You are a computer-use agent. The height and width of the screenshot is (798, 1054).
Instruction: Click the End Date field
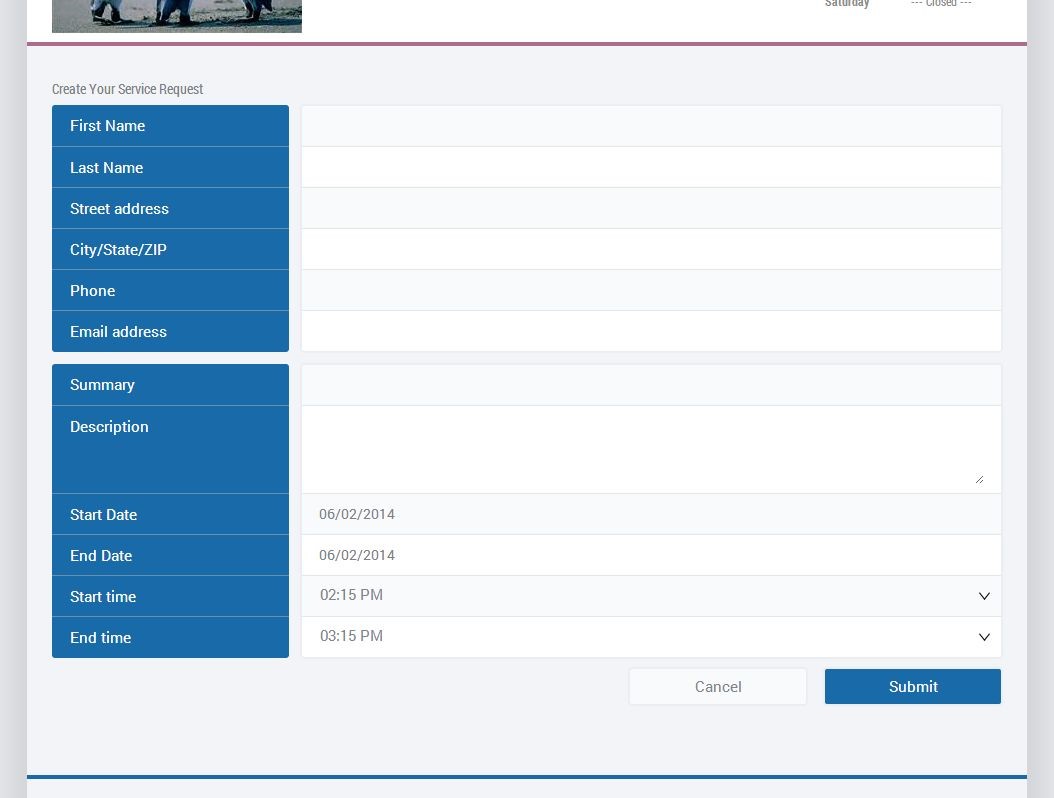coord(651,555)
